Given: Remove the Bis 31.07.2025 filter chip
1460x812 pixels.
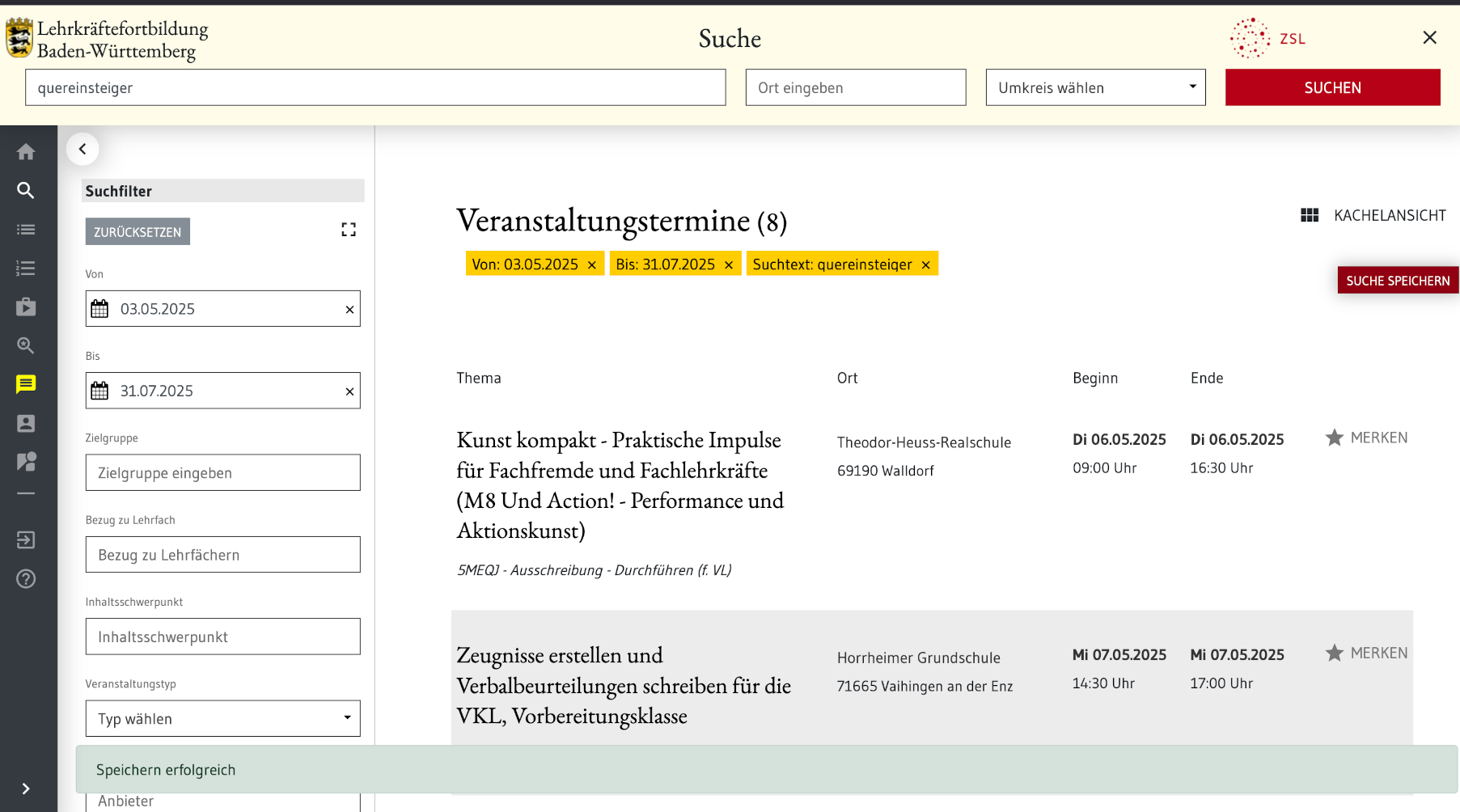Looking at the screenshot, I should click(729, 265).
